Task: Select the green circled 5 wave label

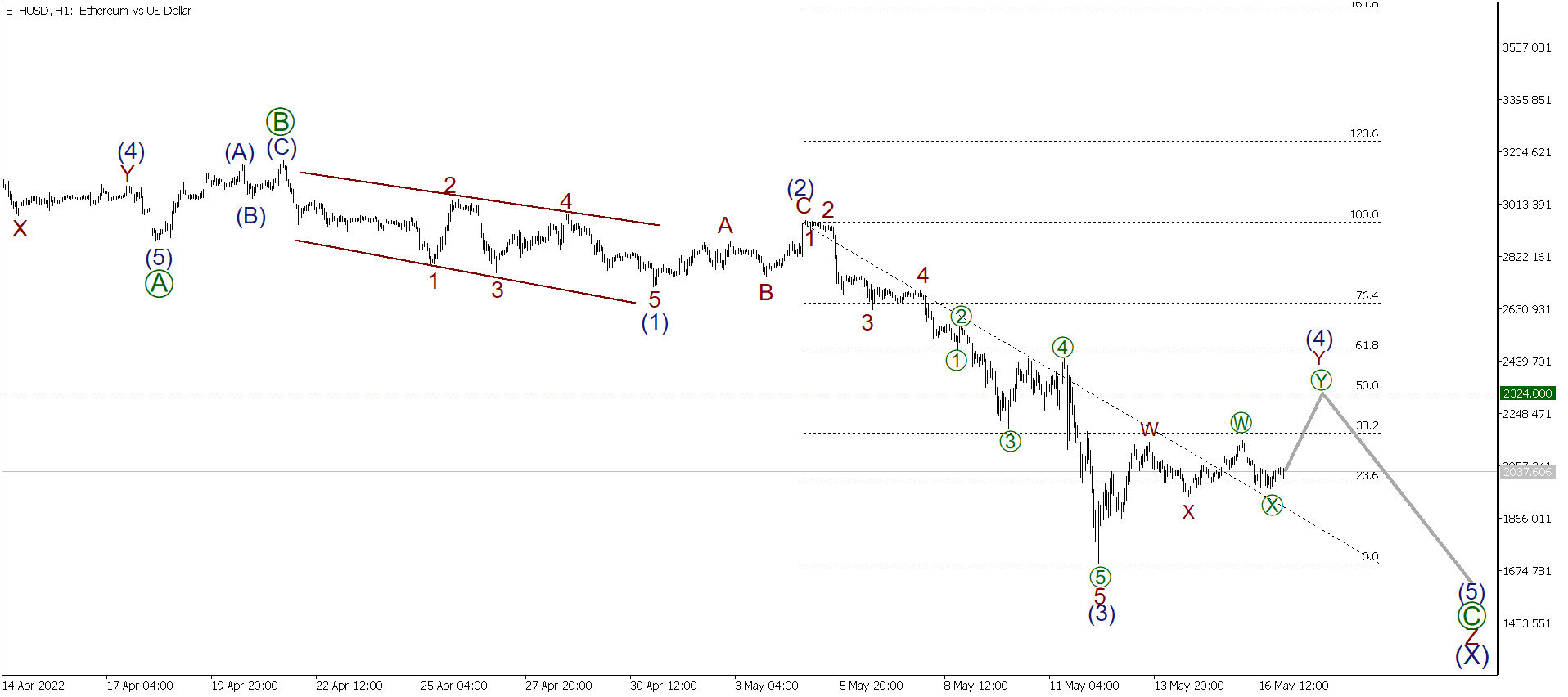Action: pyautogui.click(x=1100, y=578)
